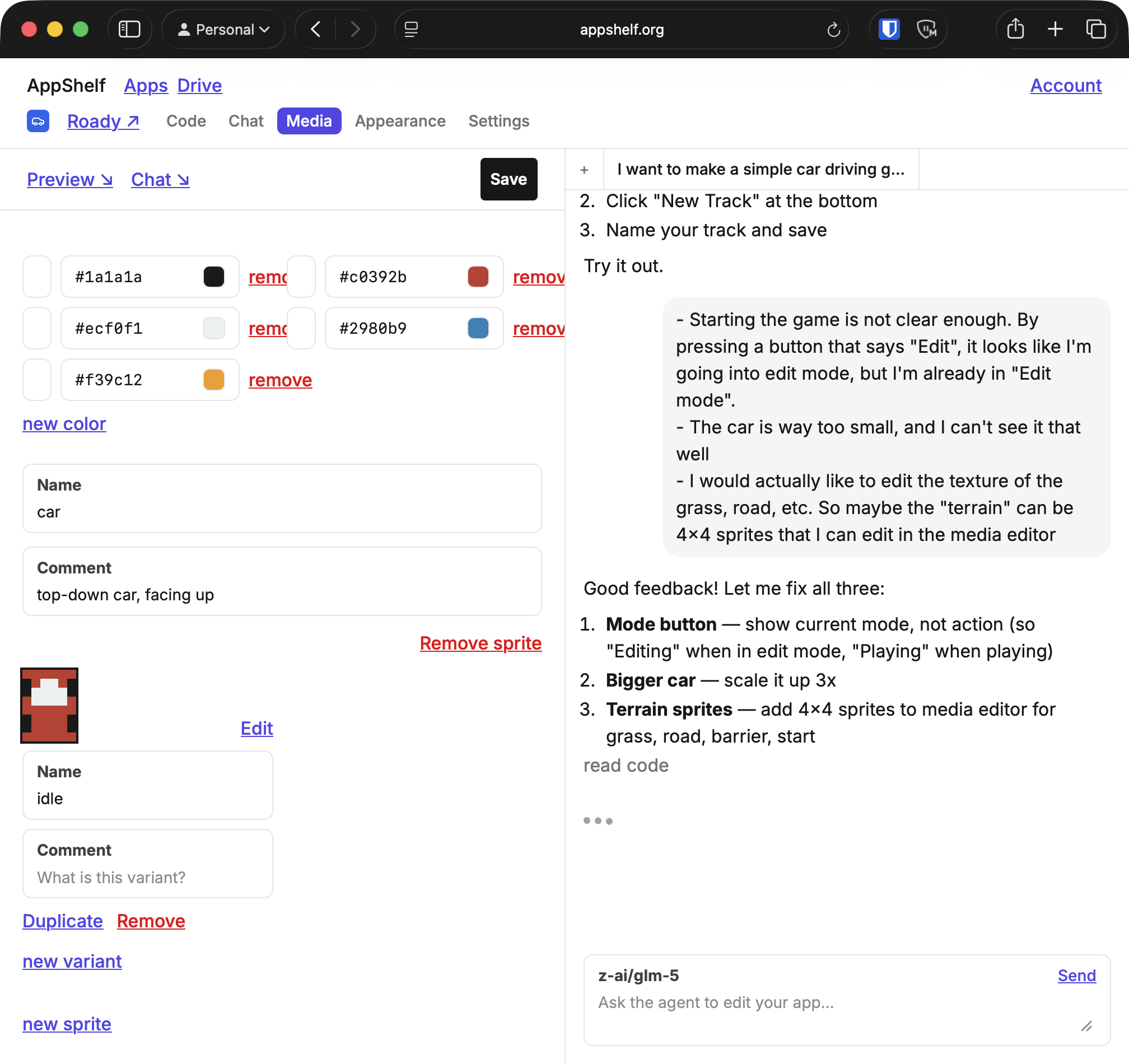Open the Personal profile dropdown
The height and width of the screenshot is (1064, 1129).
223,29
